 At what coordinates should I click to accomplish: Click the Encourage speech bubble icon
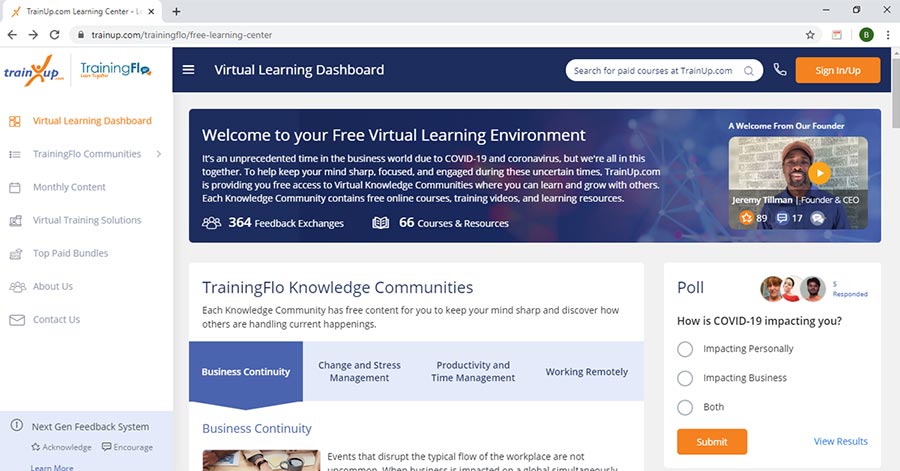(106, 447)
